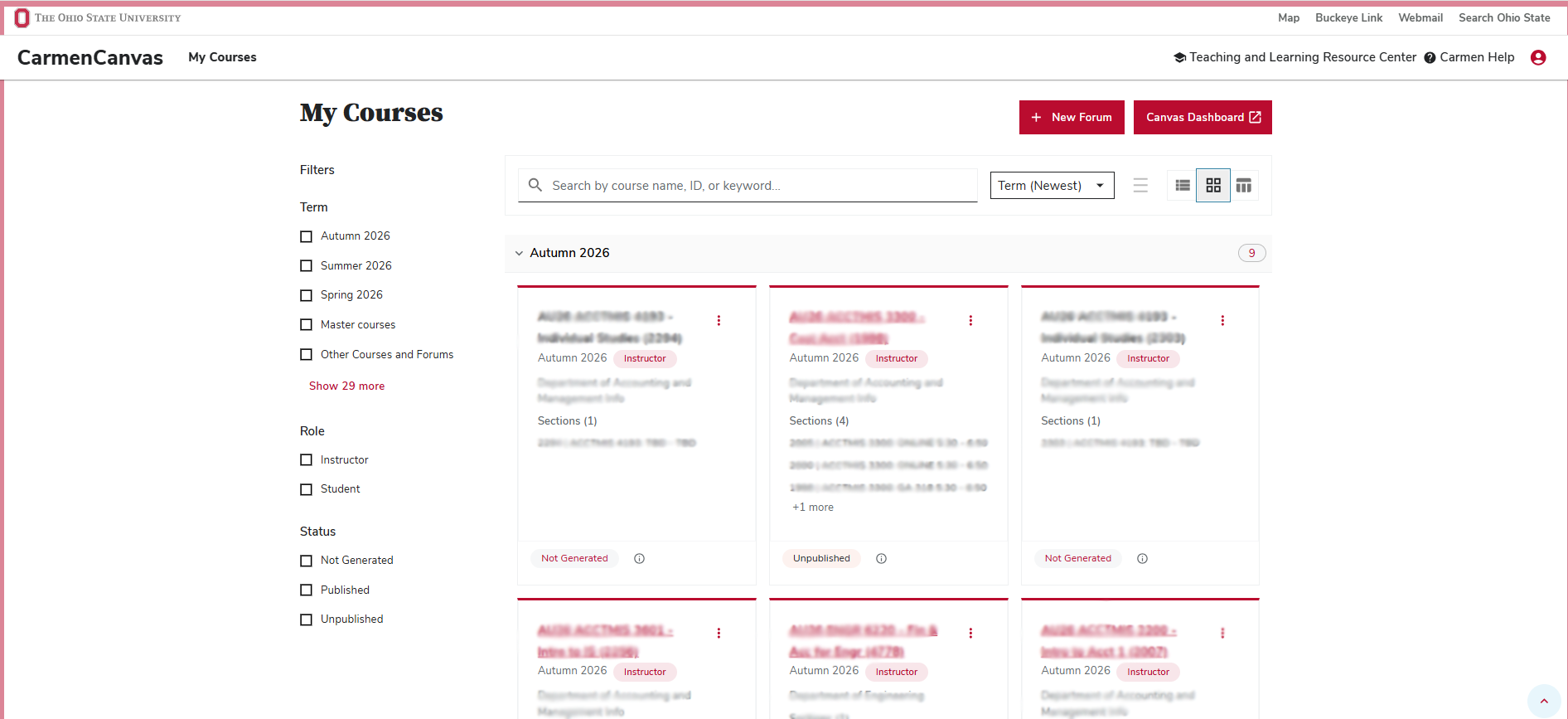Image resolution: width=1568 pixels, height=719 pixels.
Task: Click Not Generated badge on Individual Studies (2294) card
Action: [x=574, y=558]
